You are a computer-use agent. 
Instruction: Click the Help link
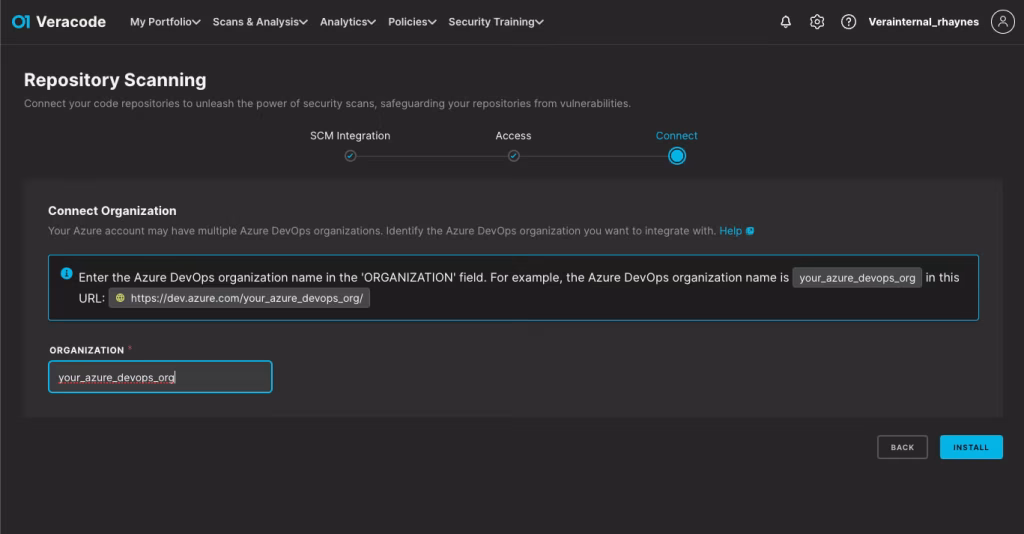click(730, 231)
